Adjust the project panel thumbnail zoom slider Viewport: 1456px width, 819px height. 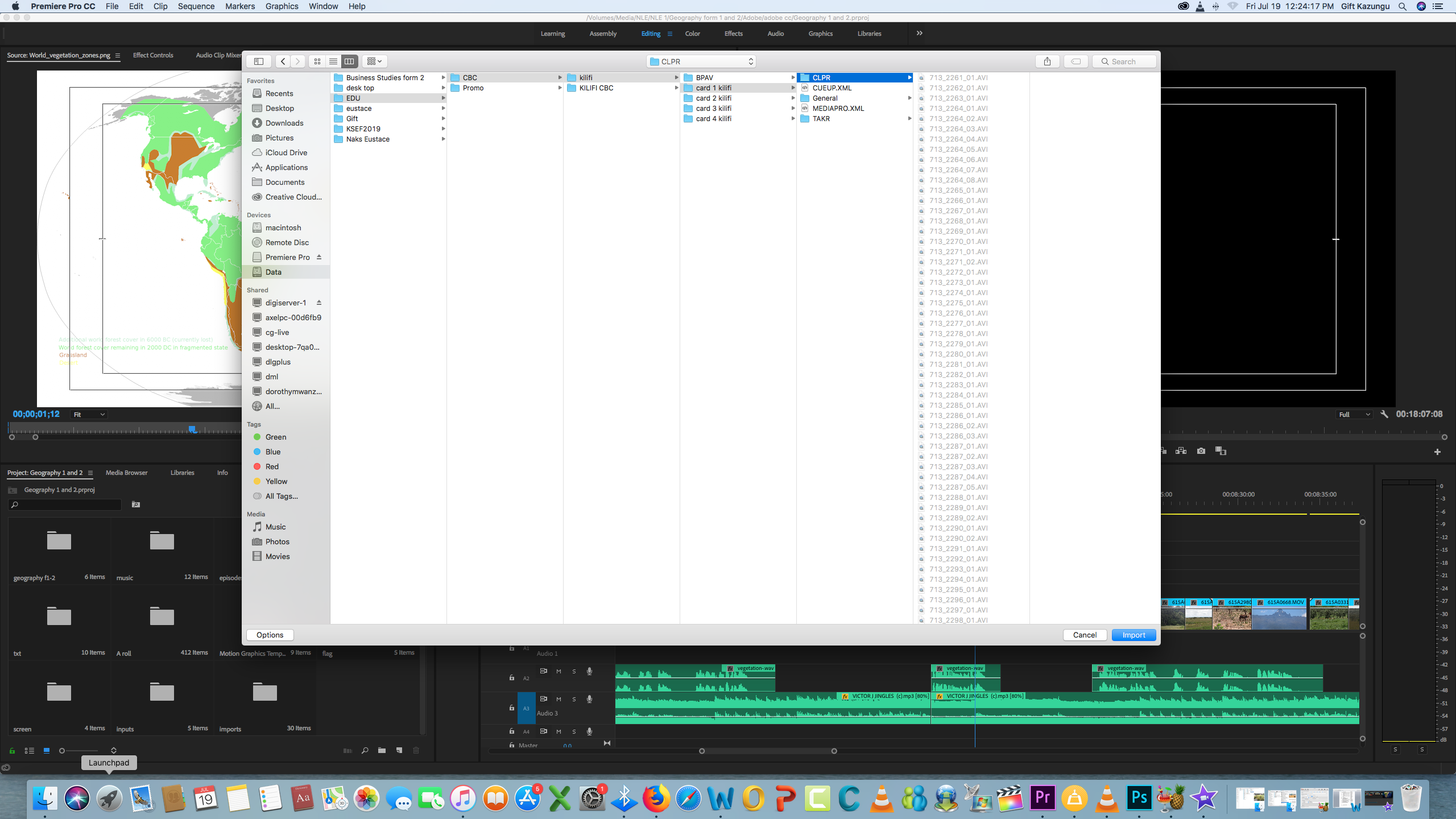tap(63, 751)
